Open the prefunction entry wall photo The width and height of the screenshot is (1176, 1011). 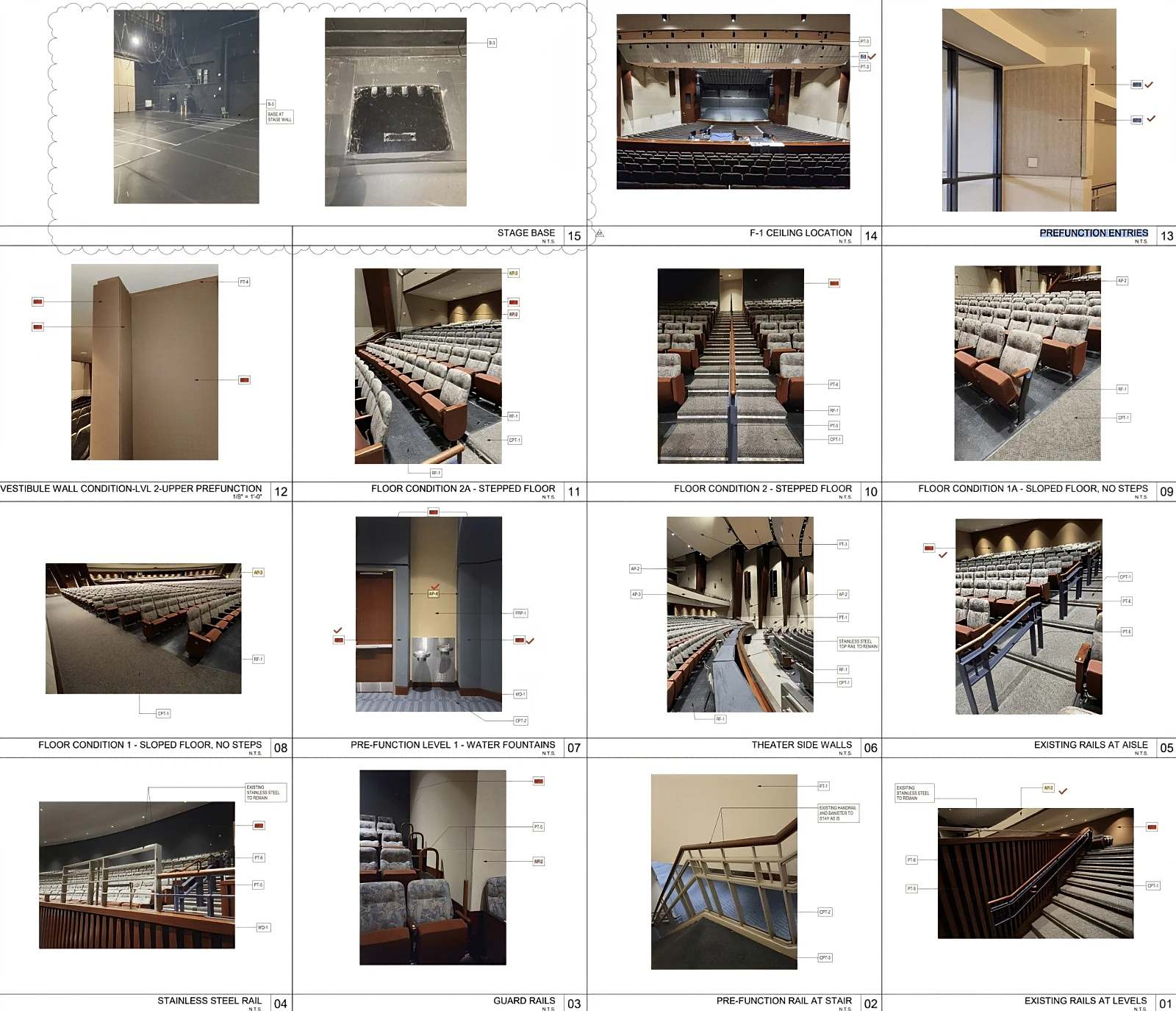[x=1029, y=110]
